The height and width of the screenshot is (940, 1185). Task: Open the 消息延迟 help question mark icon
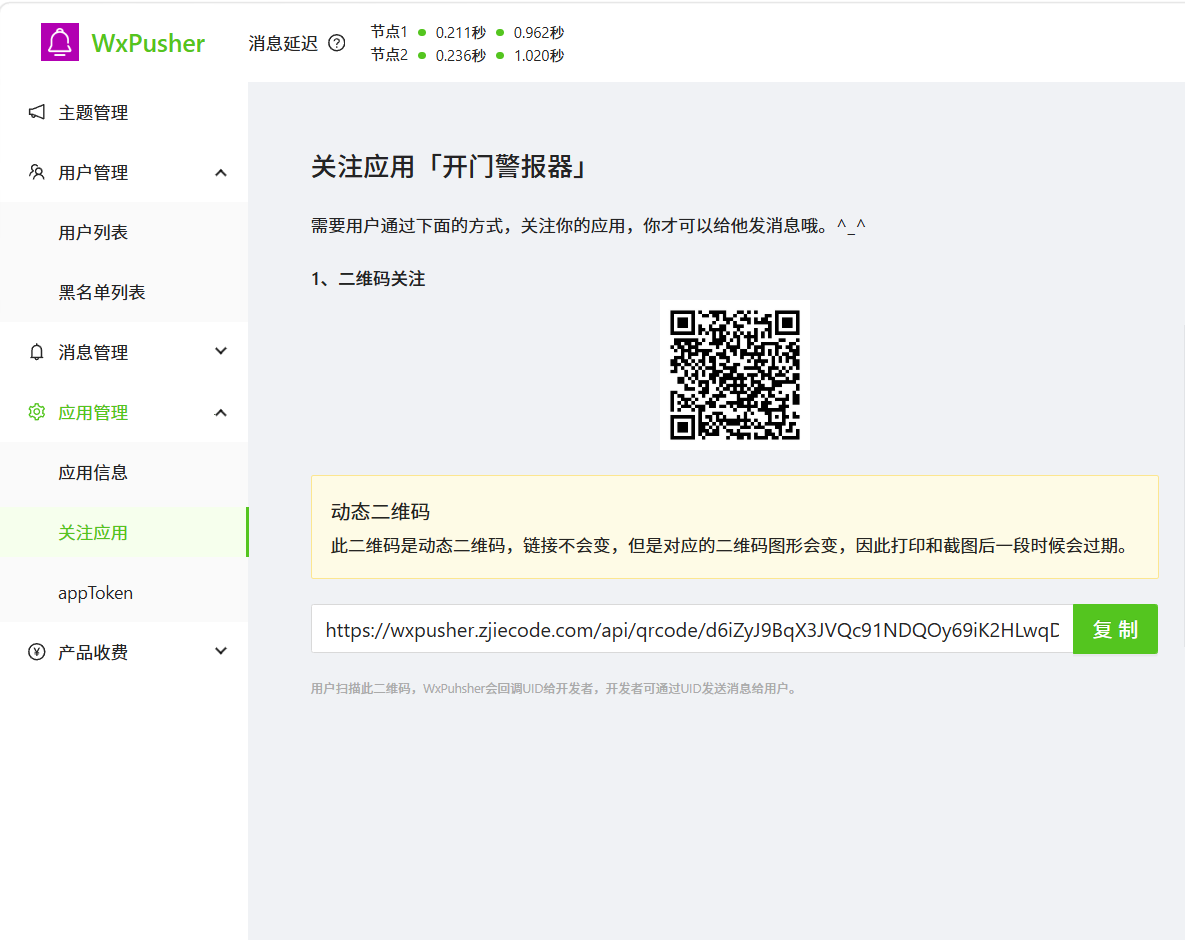pos(337,43)
